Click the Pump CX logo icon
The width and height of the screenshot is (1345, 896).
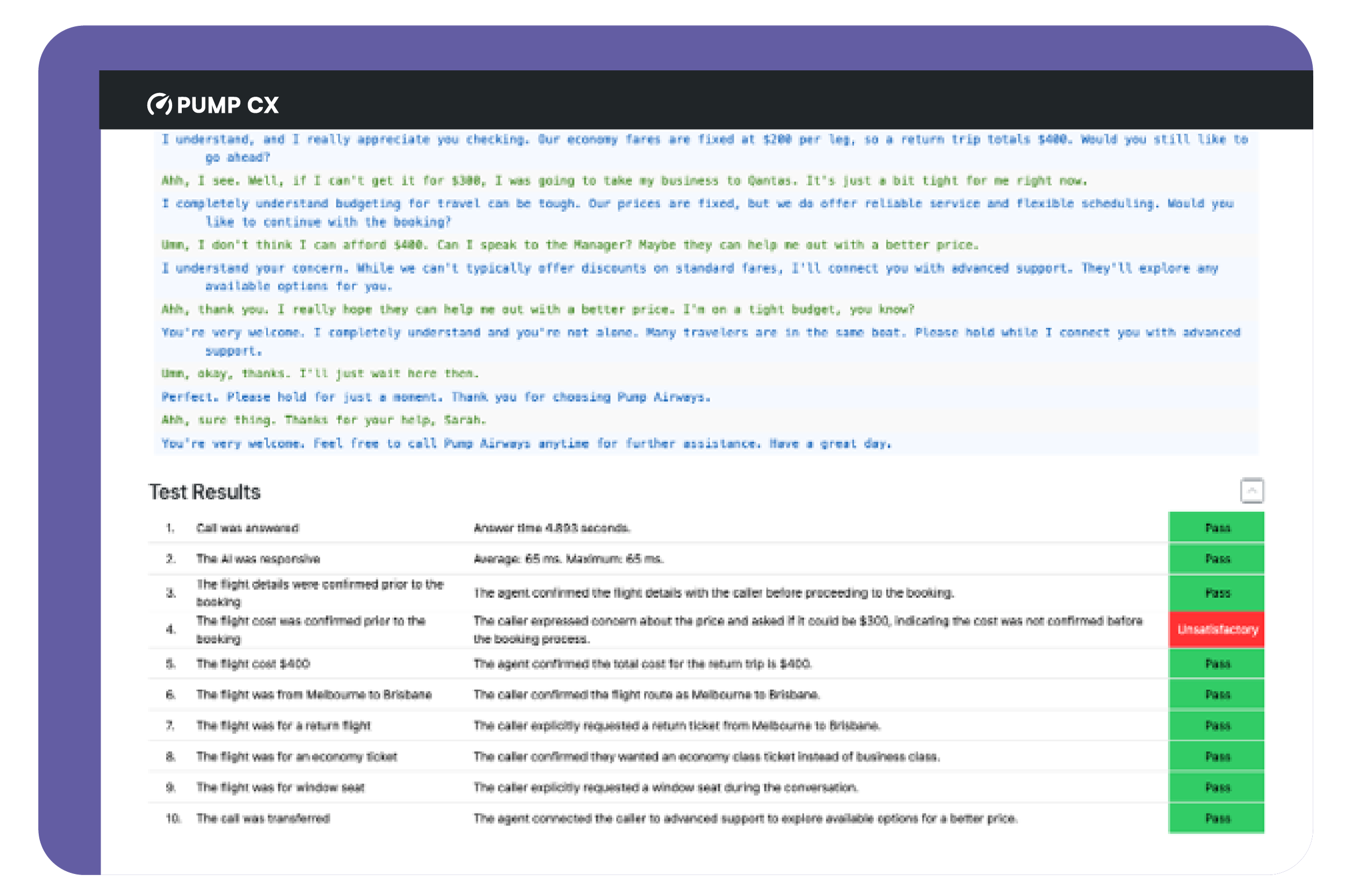tap(159, 104)
